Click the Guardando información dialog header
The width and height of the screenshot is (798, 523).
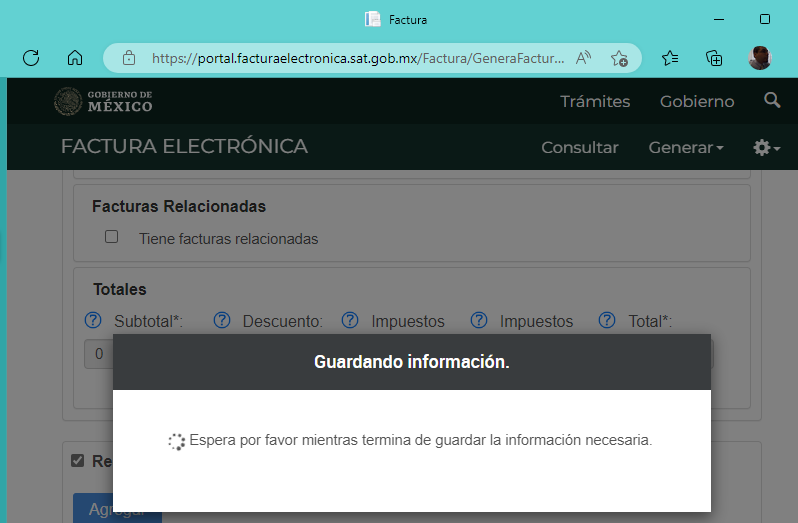coord(412,362)
